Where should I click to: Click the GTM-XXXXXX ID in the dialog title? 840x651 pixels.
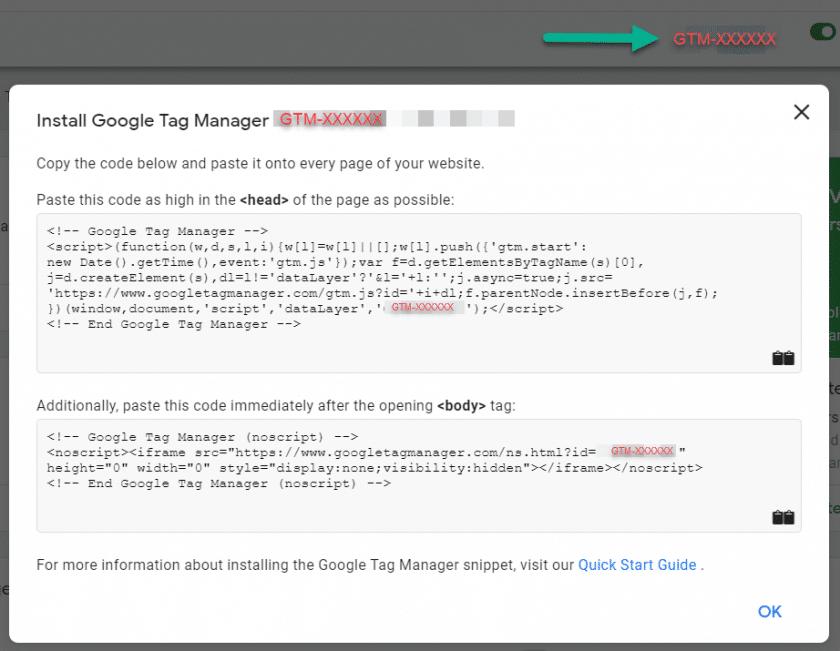tap(330, 119)
